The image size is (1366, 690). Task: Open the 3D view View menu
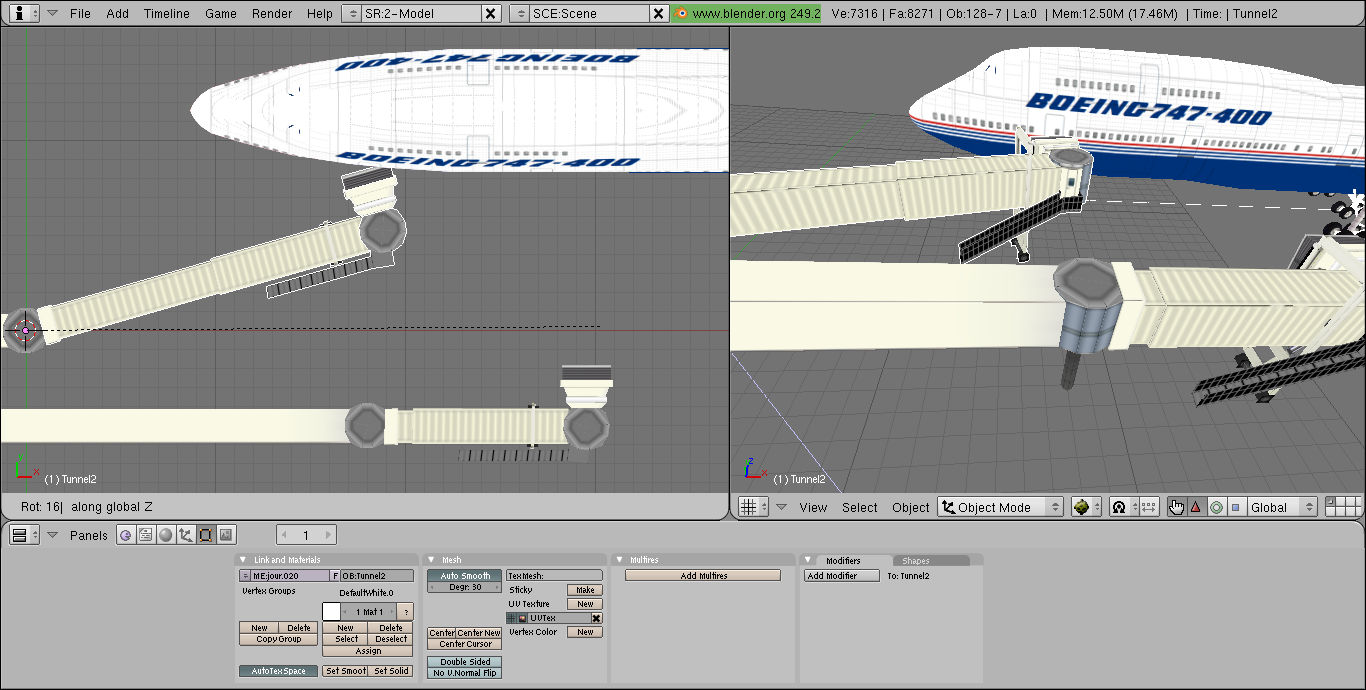(813, 508)
